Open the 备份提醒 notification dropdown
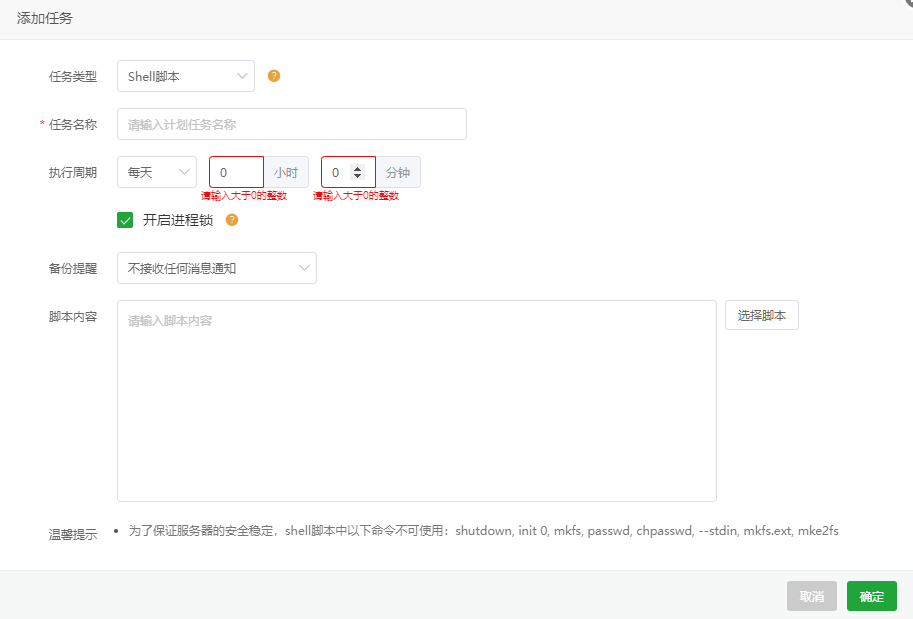The image size is (913, 619). (x=217, y=268)
